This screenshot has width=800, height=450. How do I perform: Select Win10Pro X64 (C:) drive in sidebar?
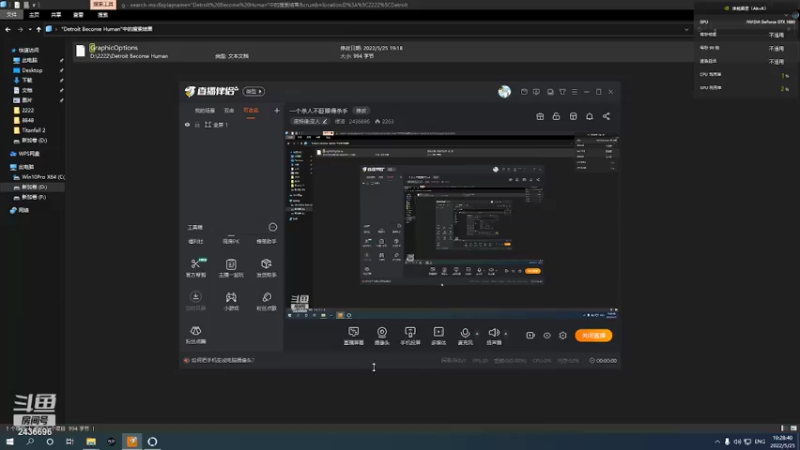click(x=38, y=177)
